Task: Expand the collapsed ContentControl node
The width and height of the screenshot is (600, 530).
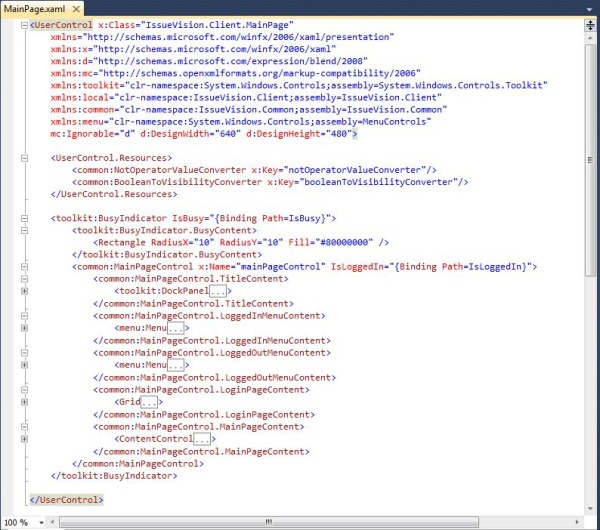Action: point(24,439)
